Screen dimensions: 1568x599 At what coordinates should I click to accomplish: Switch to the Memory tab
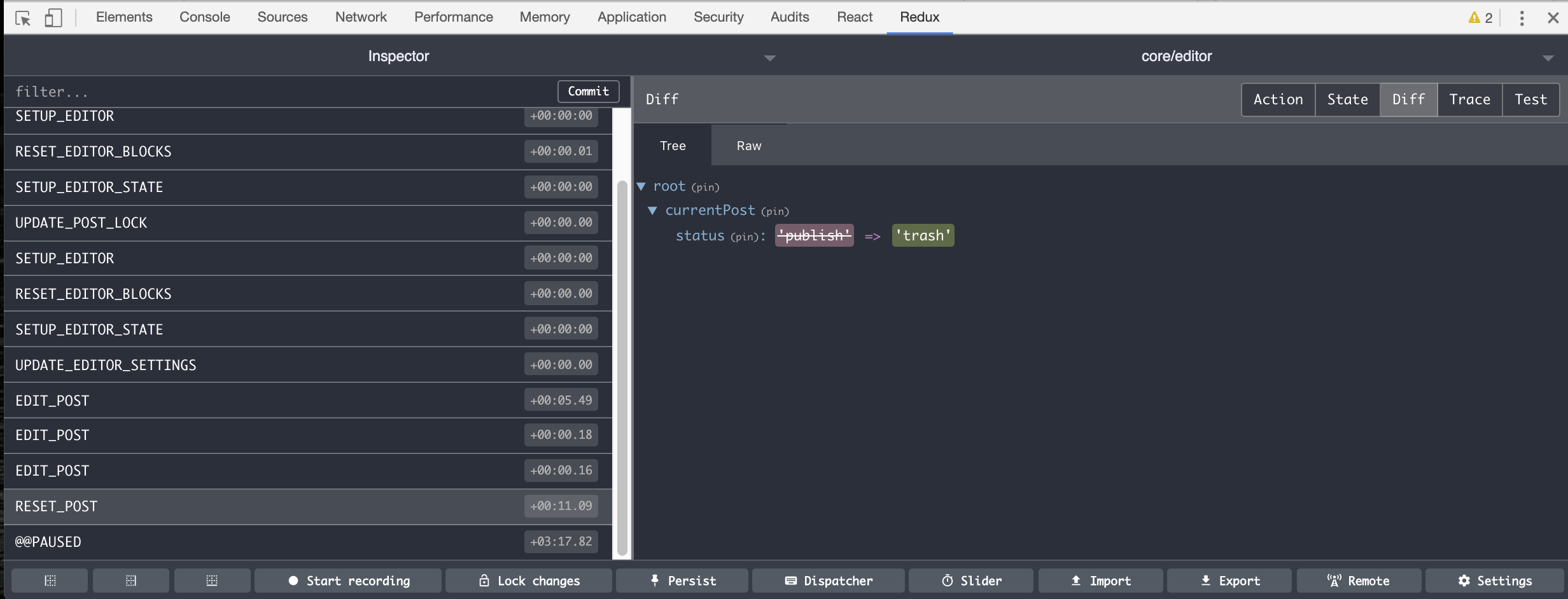pyautogui.click(x=545, y=17)
